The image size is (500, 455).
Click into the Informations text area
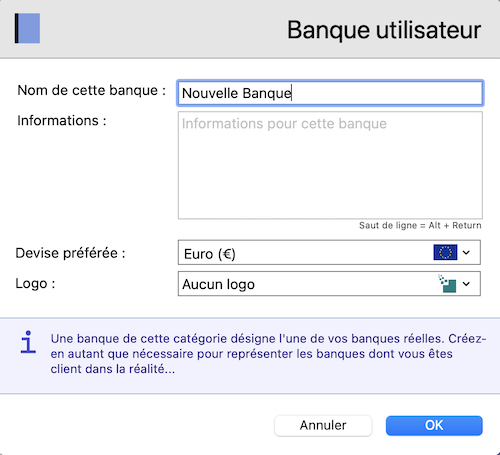[x=330, y=165]
